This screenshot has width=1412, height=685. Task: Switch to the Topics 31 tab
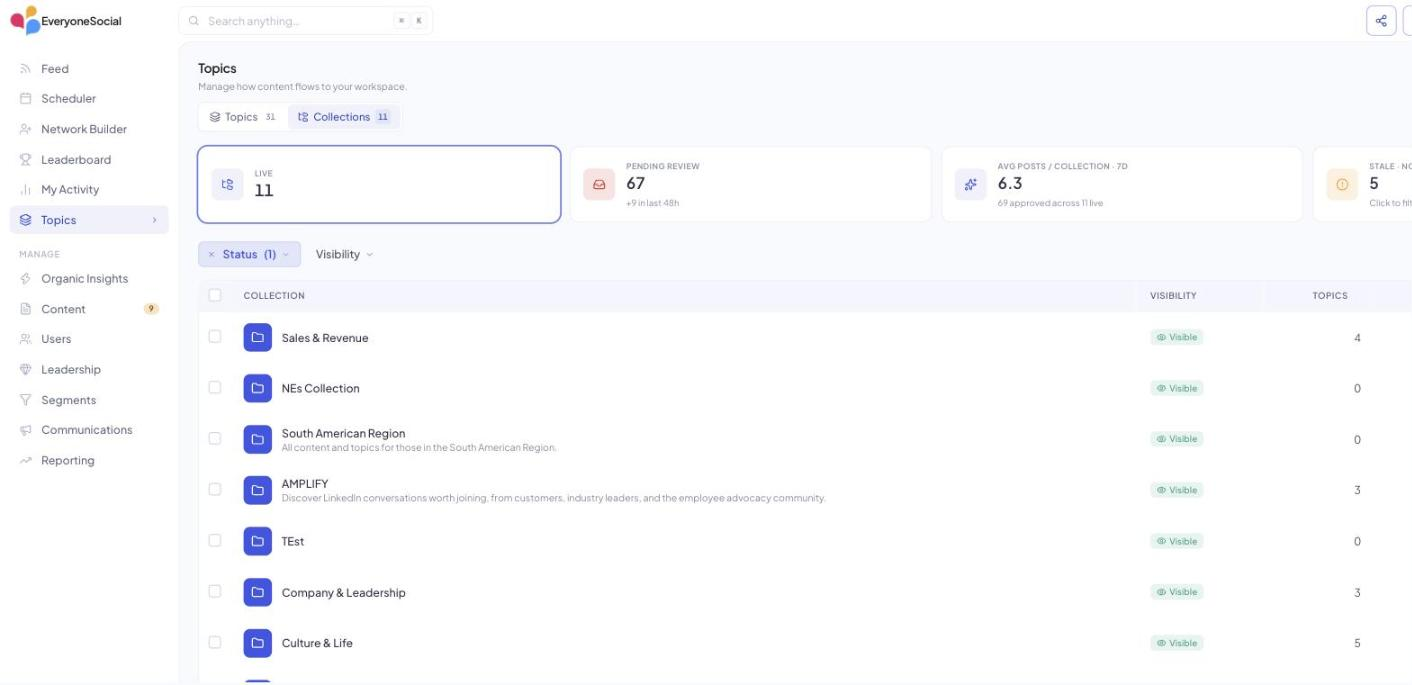[x=243, y=117]
